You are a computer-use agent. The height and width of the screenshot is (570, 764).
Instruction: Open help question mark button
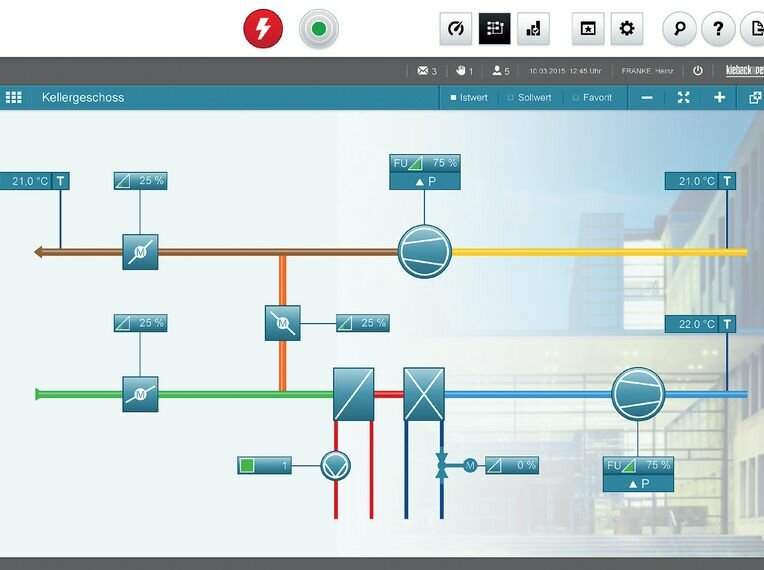[x=718, y=29]
